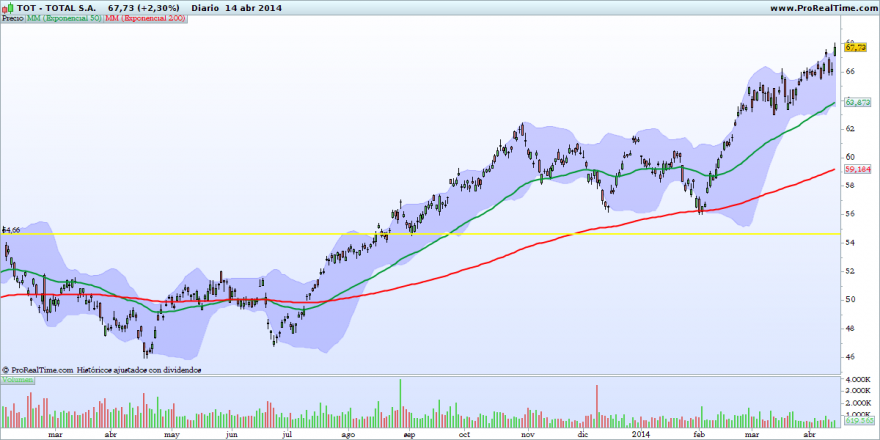Click the 'oct' label on the time axis
This screenshot has height=440, width=880.
pos(464,434)
